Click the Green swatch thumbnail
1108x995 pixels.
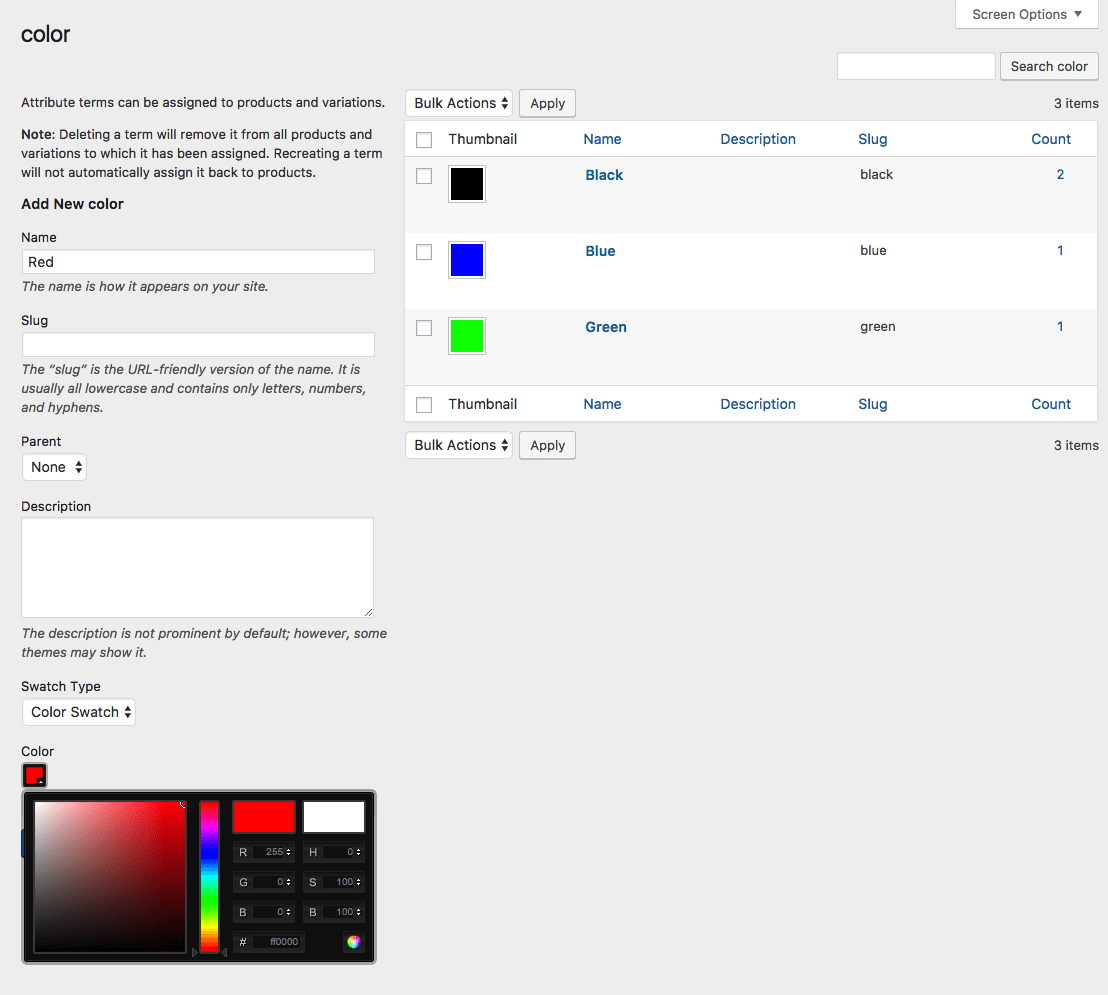pyautogui.click(x=467, y=336)
